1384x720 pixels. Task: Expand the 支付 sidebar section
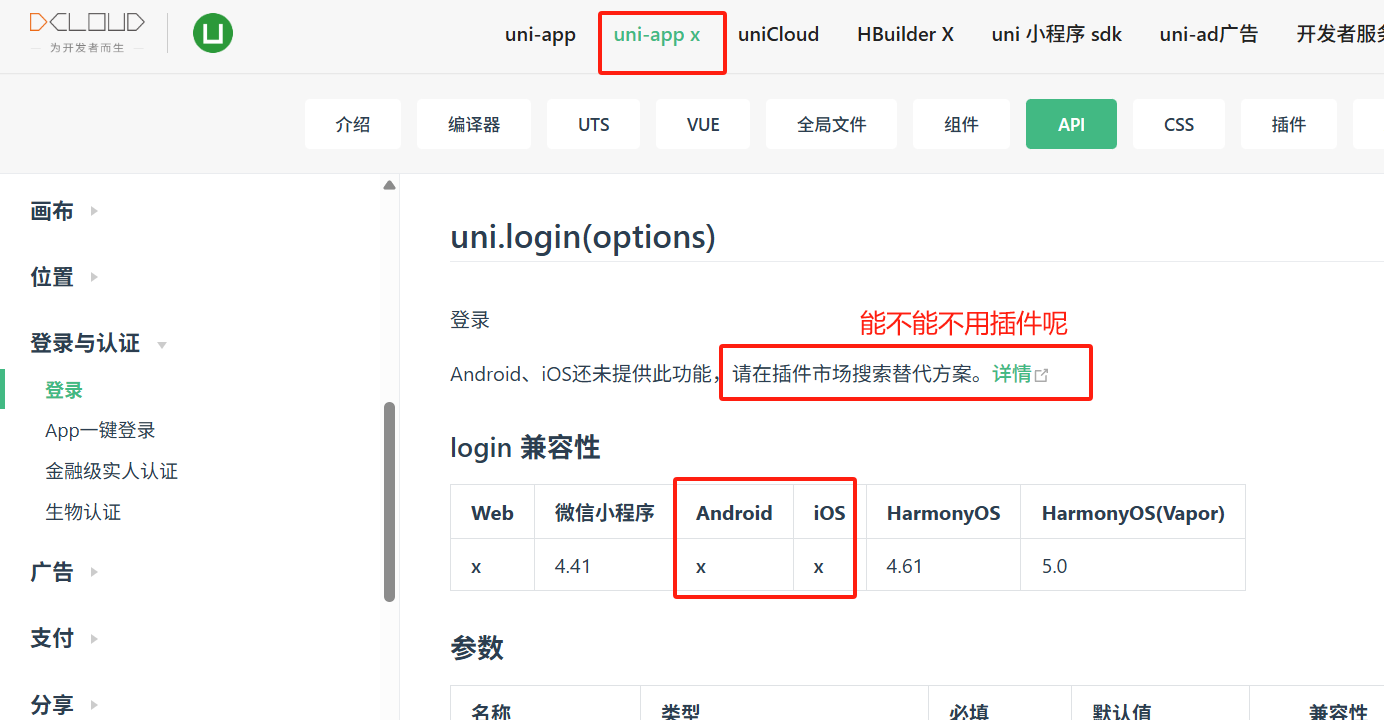[64, 638]
